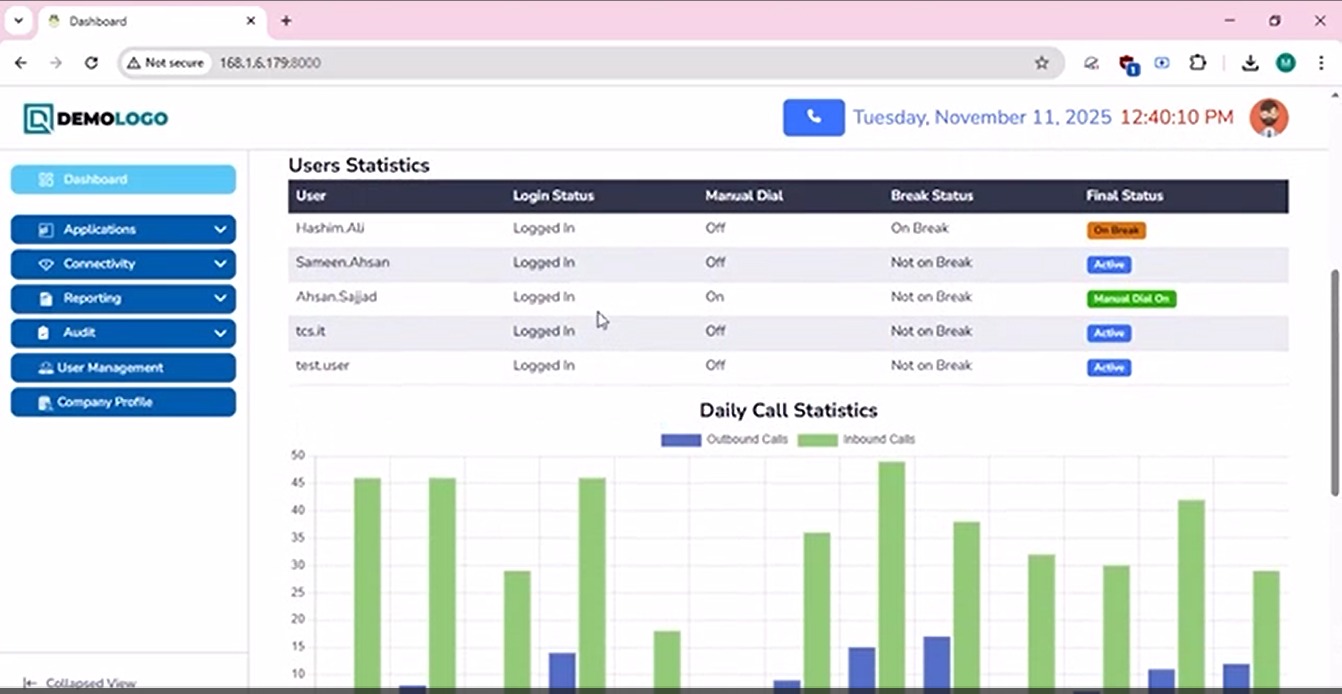Image resolution: width=1342 pixels, height=694 pixels.
Task: Expand the Reporting sidebar menu
Action: 123,298
